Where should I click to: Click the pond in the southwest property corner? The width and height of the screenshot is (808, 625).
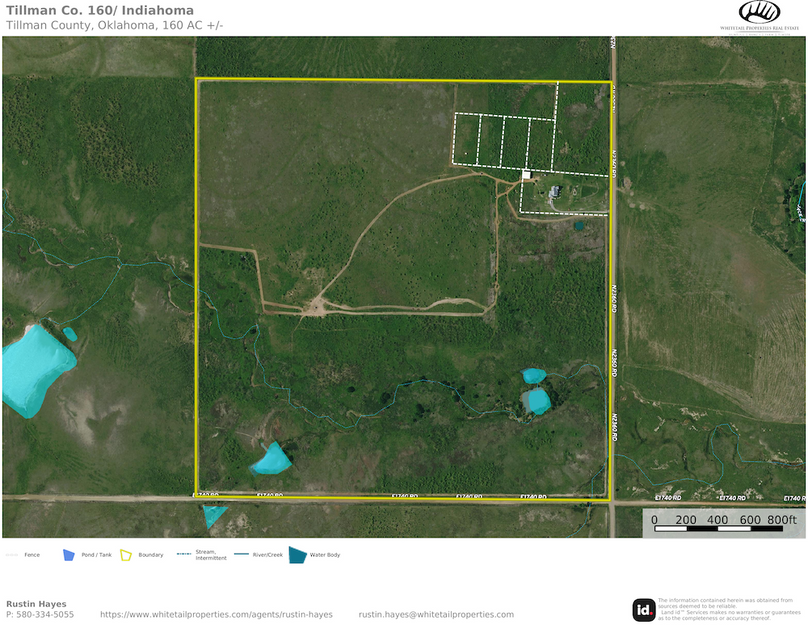coord(270,459)
